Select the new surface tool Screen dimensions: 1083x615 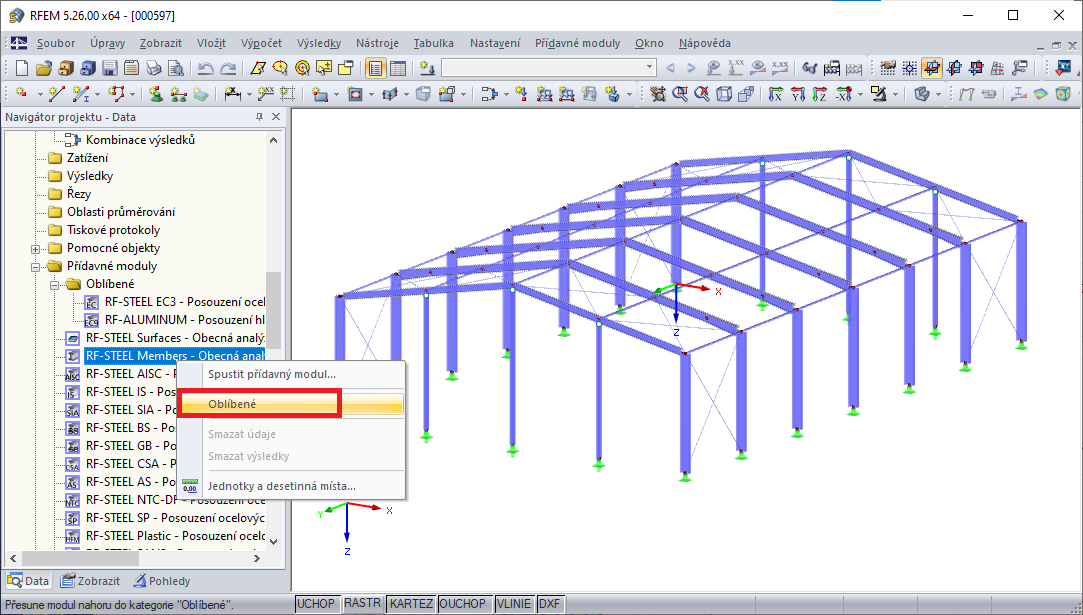(319, 93)
